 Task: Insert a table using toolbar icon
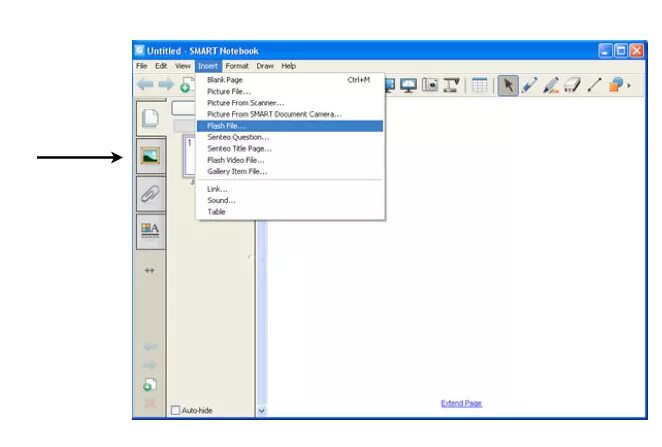click(480, 85)
